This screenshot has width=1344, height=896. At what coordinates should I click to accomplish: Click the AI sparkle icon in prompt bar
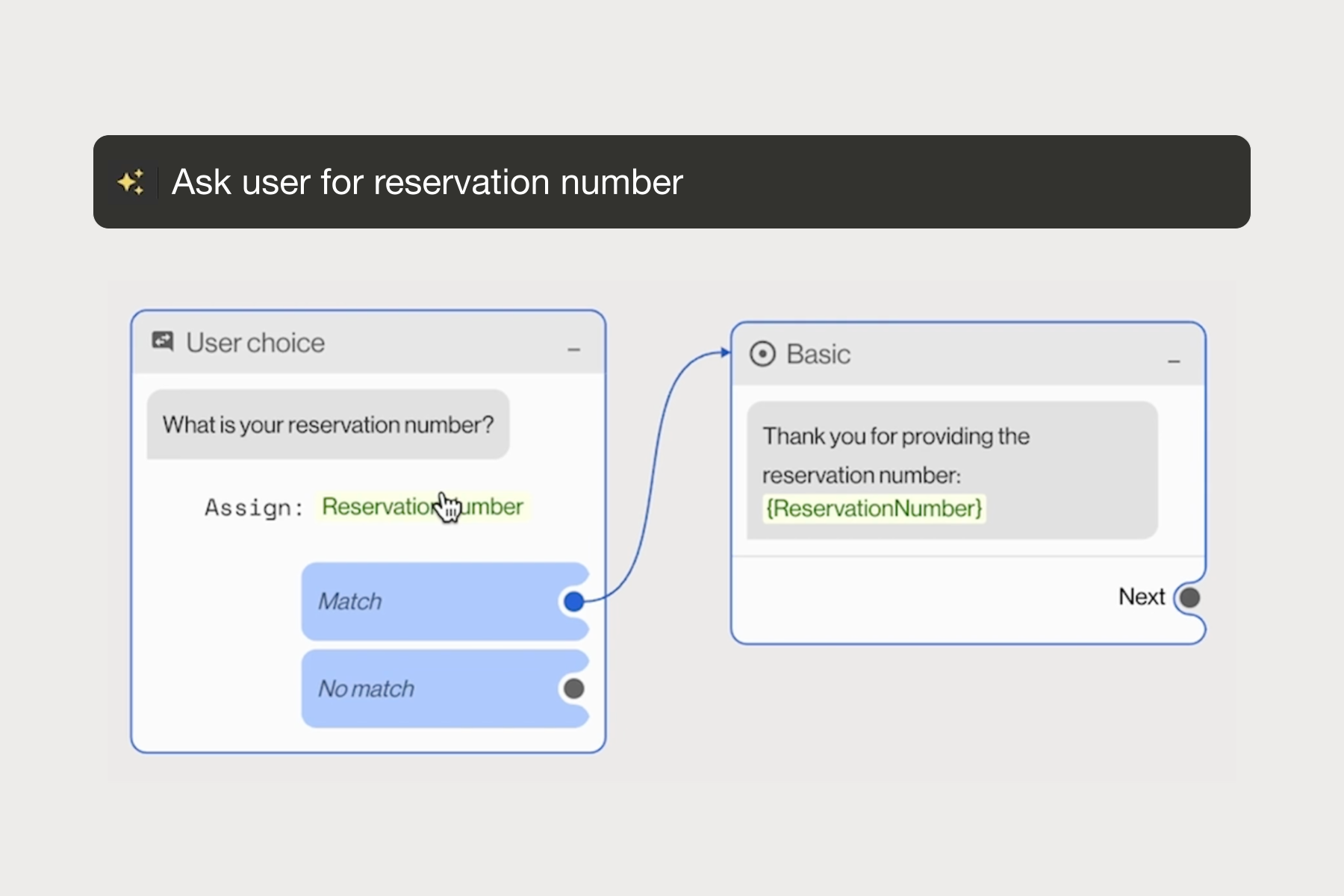pos(131,182)
